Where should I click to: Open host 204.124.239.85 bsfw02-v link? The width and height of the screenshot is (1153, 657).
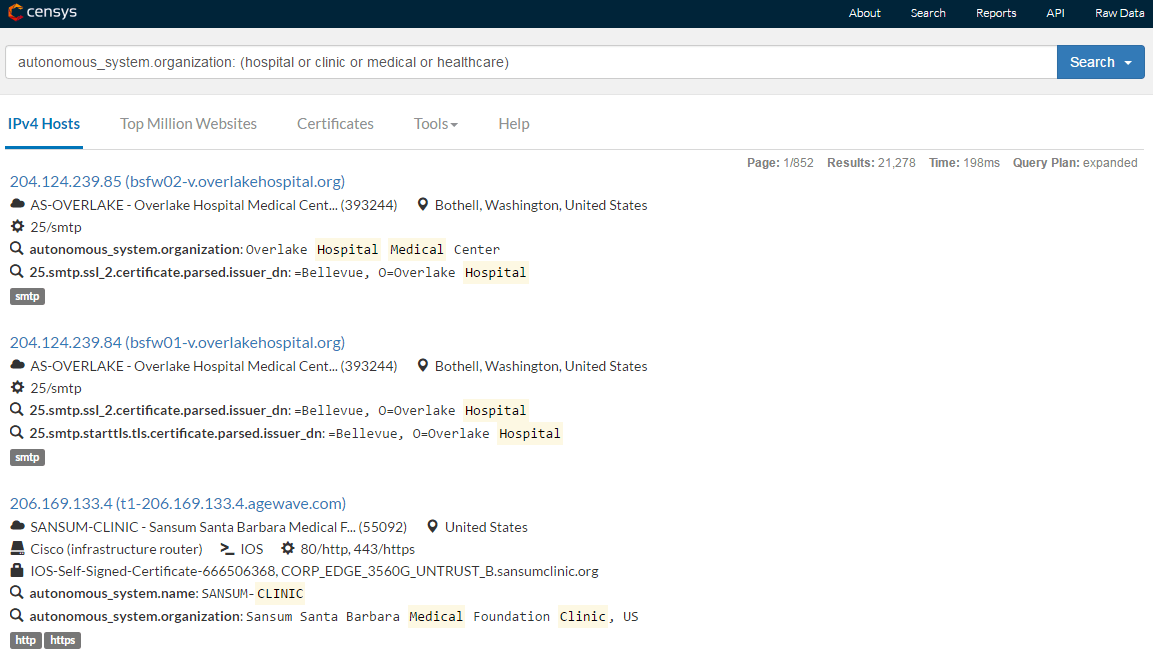click(x=177, y=181)
